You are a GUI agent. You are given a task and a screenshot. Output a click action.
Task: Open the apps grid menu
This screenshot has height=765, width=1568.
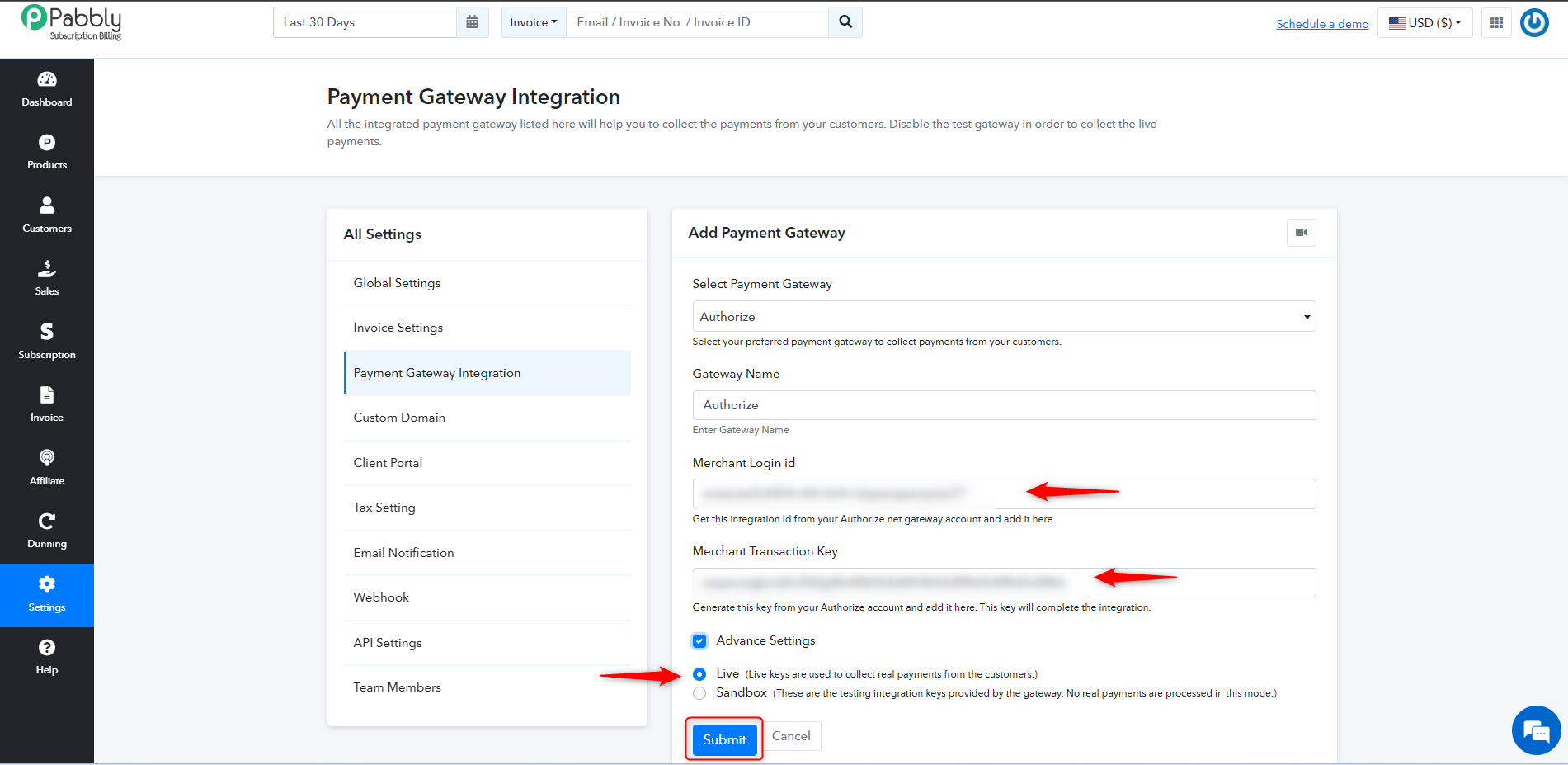(1496, 23)
